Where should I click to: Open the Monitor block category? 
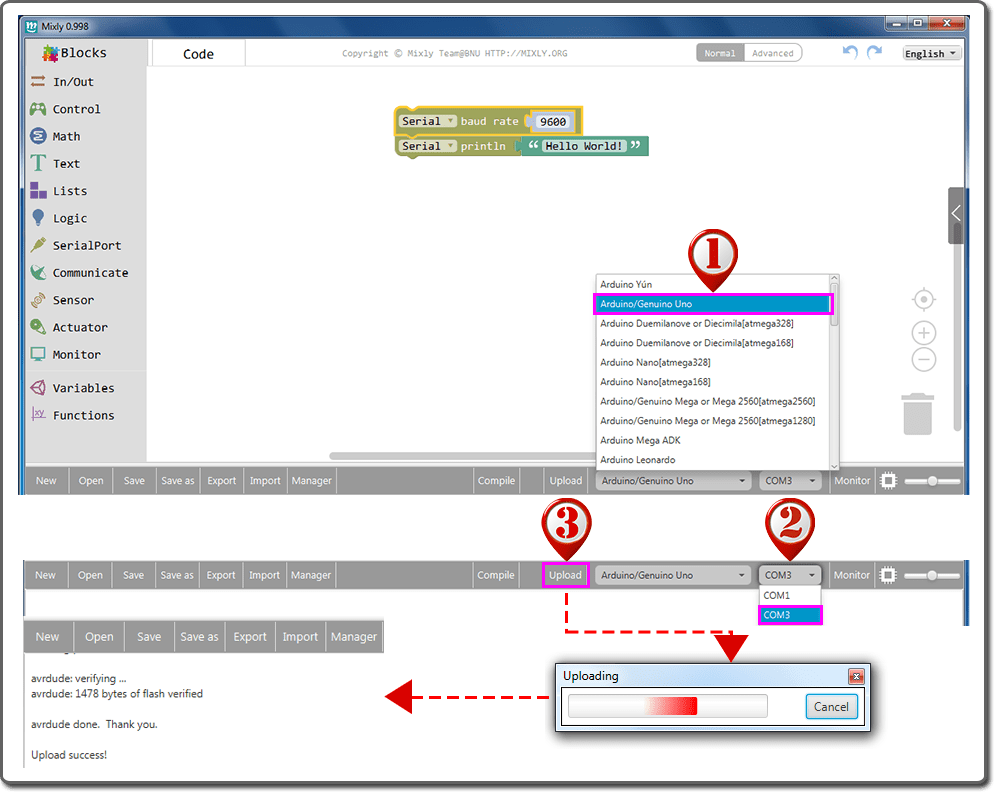pos(76,355)
